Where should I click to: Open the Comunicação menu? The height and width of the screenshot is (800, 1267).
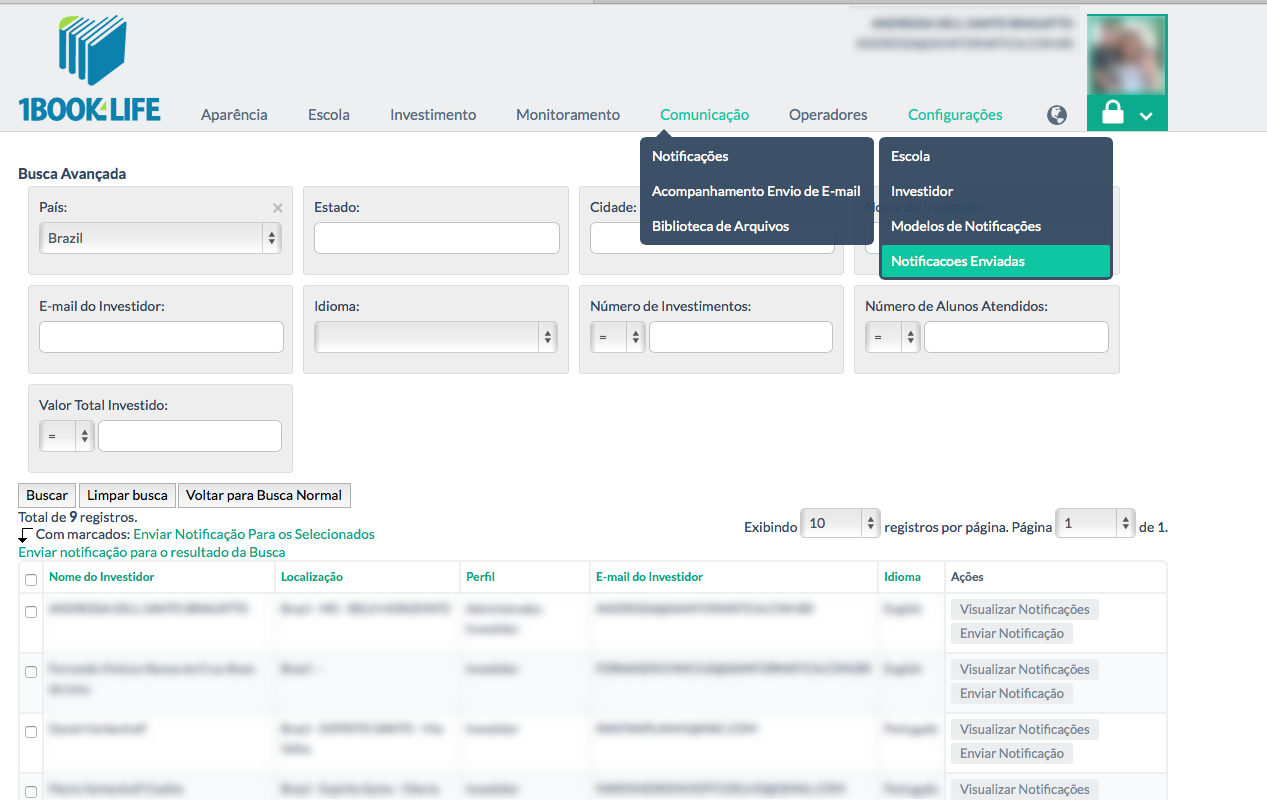(x=704, y=115)
